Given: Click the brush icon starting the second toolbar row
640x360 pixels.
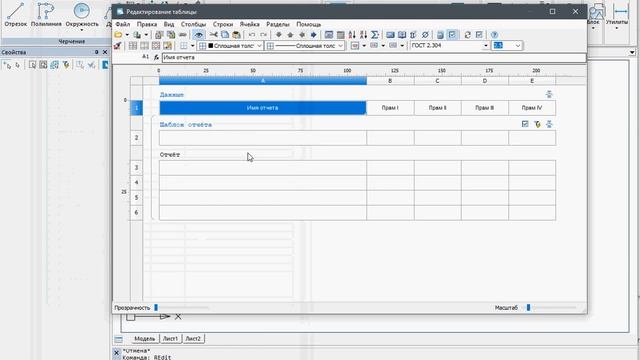Looking at the screenshot, I should click(118, 46).
